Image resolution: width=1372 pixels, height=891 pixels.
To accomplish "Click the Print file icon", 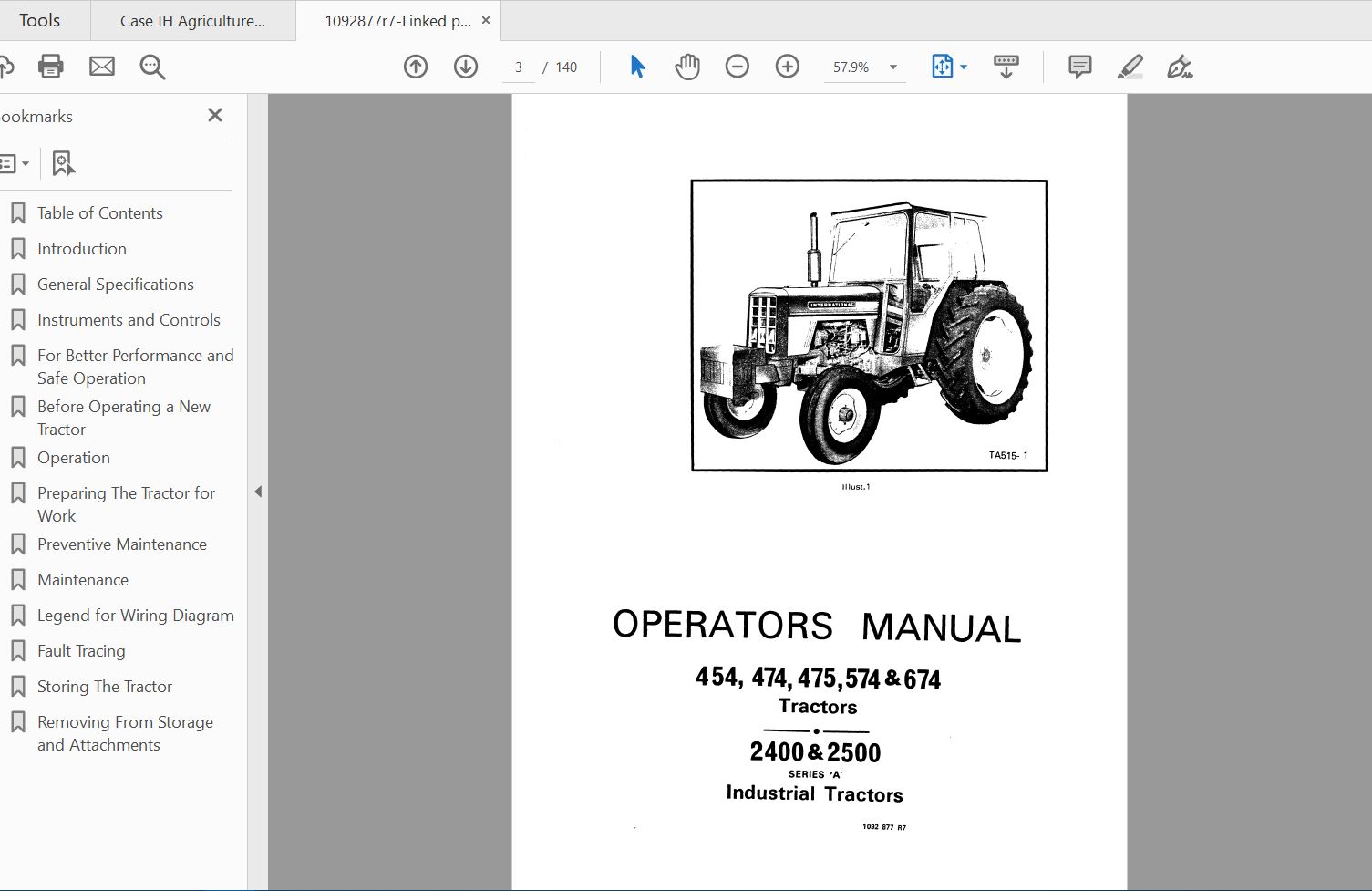I will point(51,67).
